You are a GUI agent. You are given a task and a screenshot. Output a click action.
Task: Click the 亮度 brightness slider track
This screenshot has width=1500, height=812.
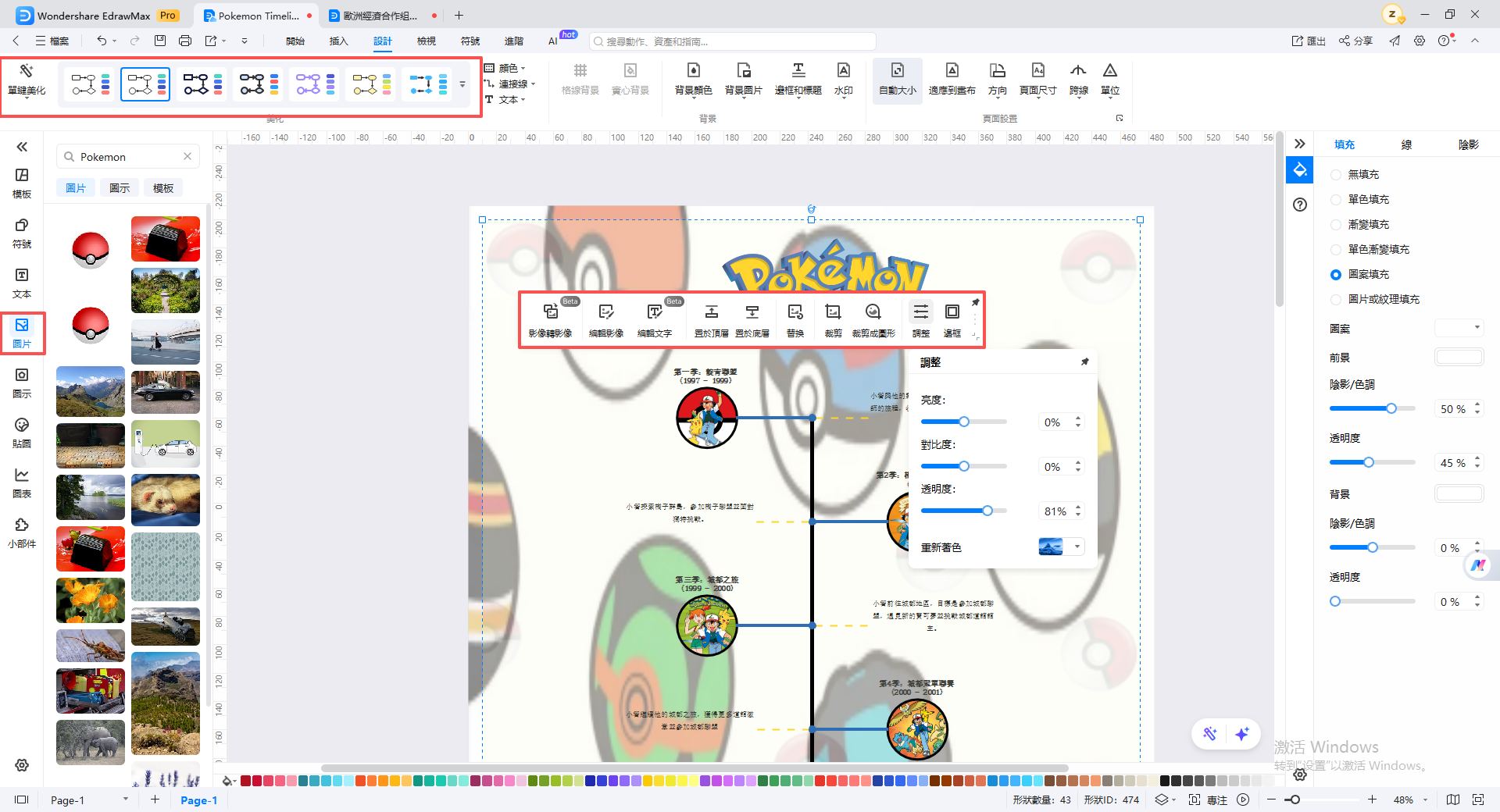click(963, 422)
